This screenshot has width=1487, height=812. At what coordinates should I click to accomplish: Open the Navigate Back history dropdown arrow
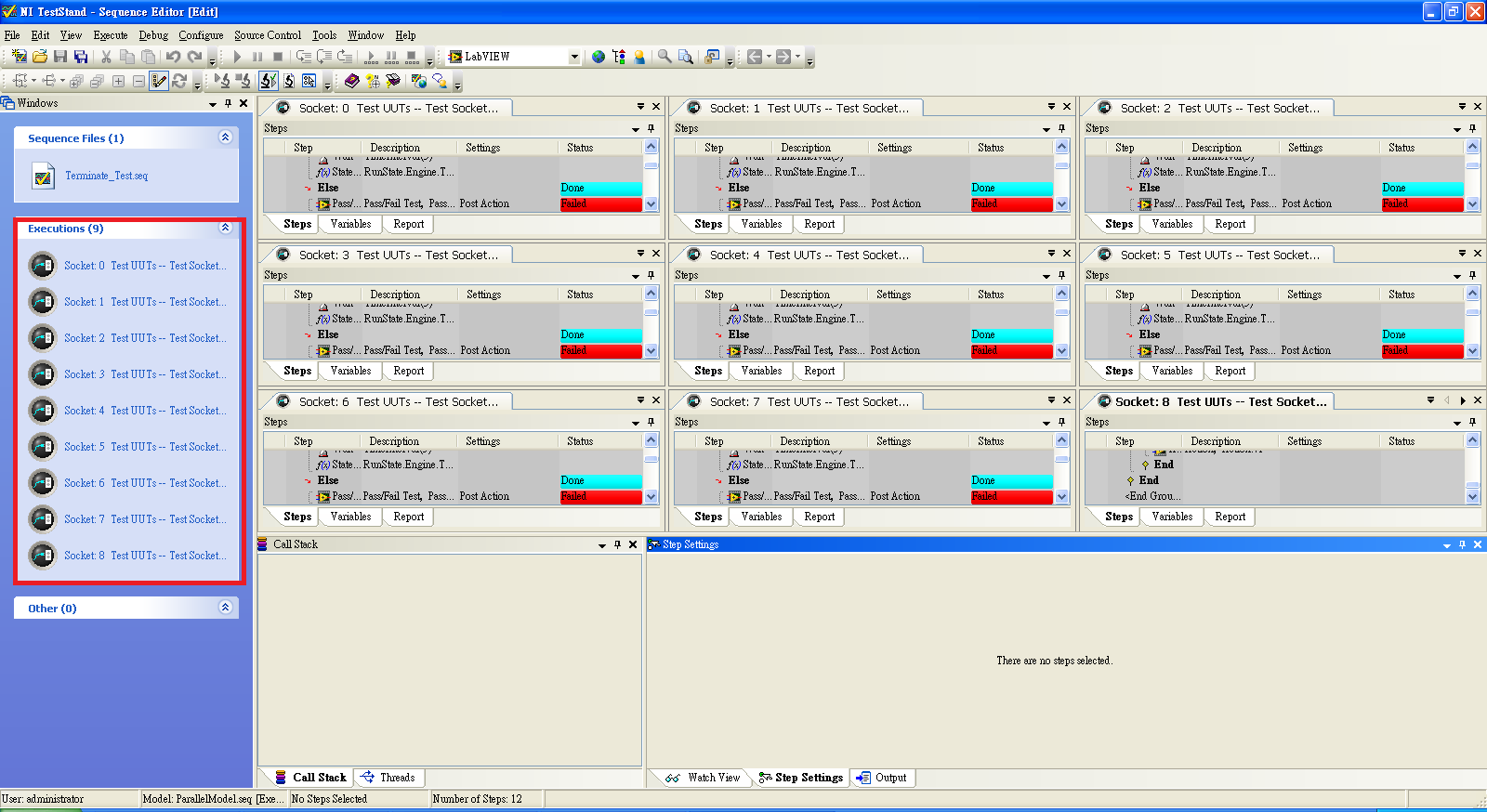[x=769, y=57]
